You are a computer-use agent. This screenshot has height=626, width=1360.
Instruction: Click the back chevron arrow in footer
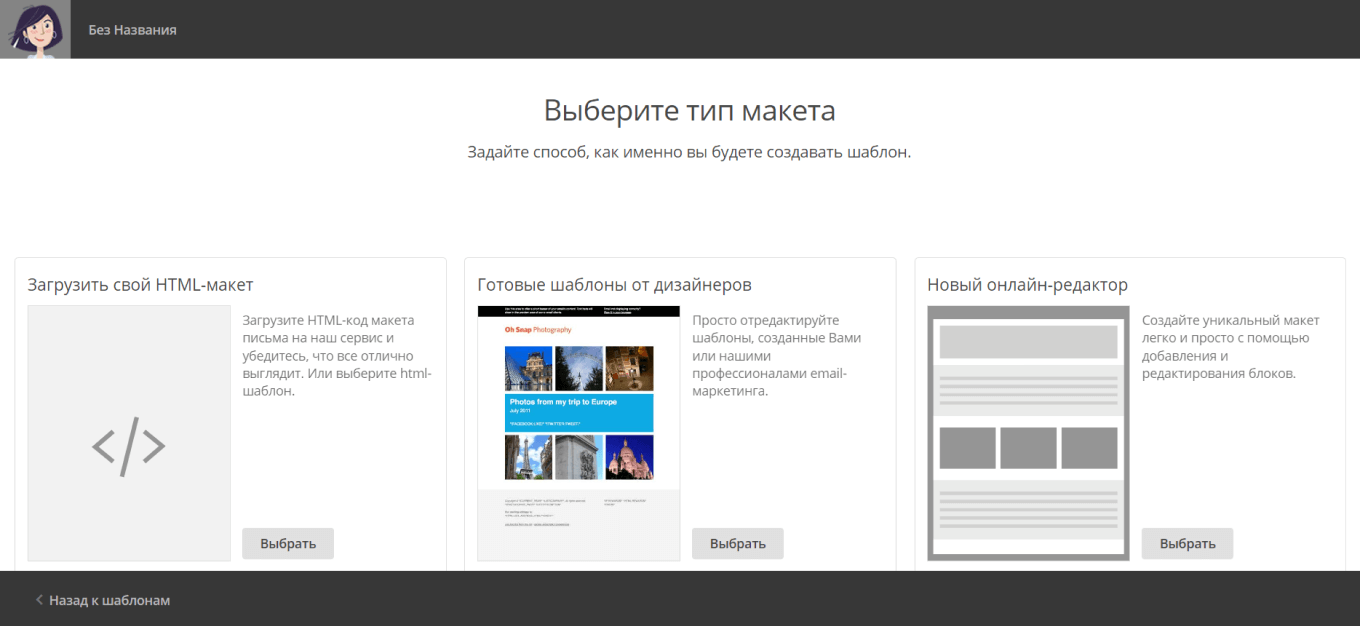(39, 600)
